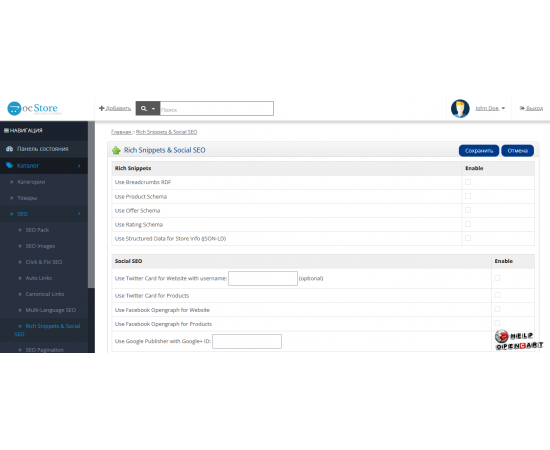
Task: Enable Use Rating Schema checkbox
Action: click(x=468, y=224)
